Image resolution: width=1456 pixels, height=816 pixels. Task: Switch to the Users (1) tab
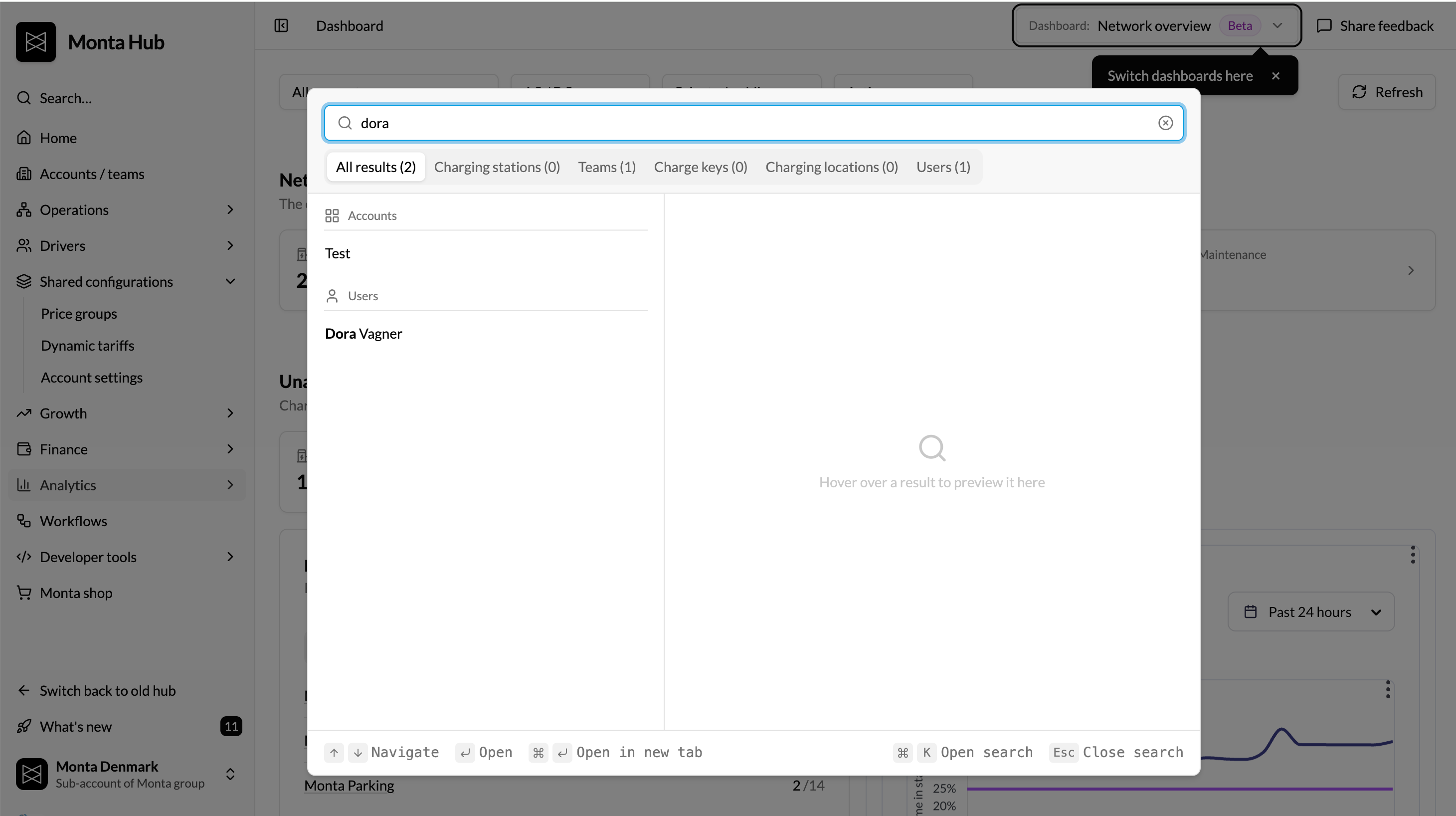(943, 167)
